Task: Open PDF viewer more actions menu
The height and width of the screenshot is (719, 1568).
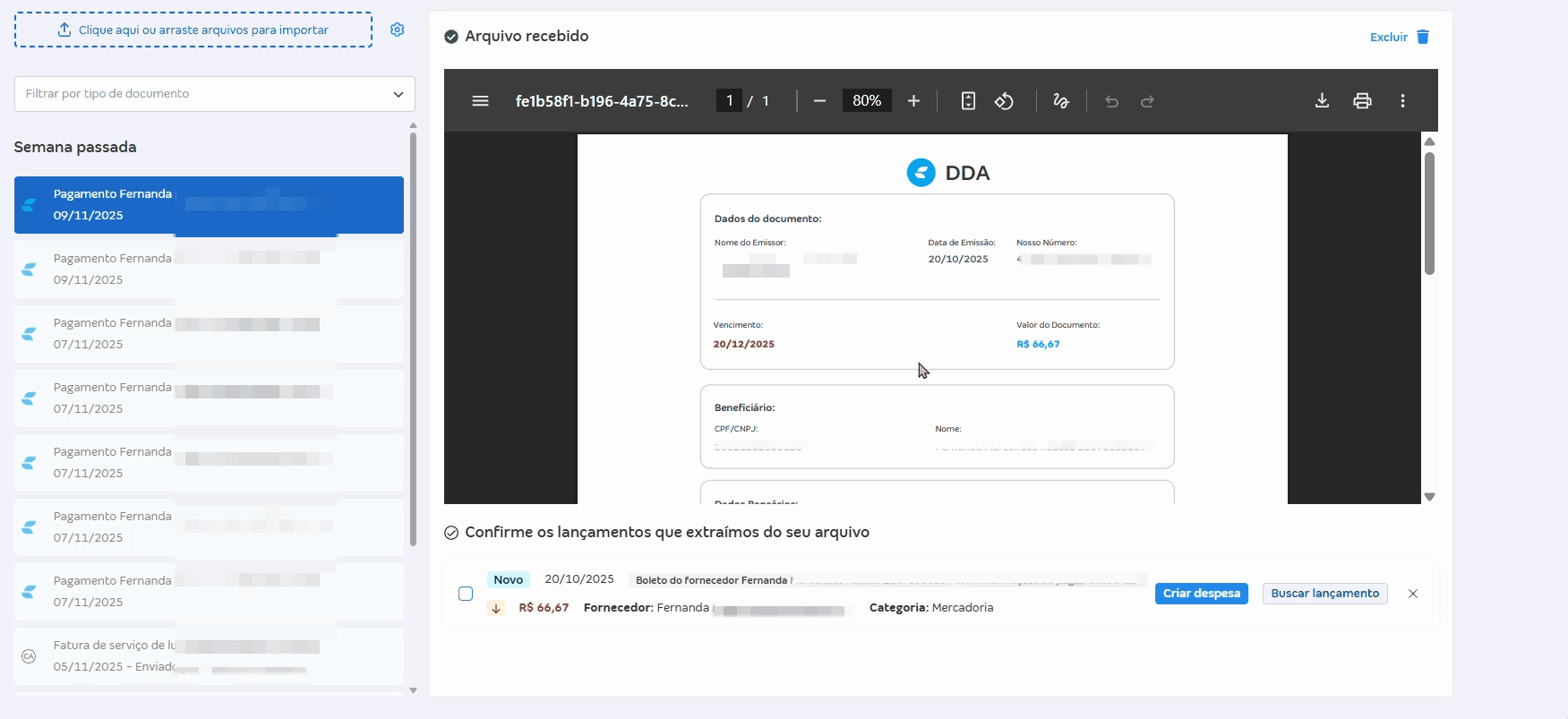Action: tap(1402, 101)
